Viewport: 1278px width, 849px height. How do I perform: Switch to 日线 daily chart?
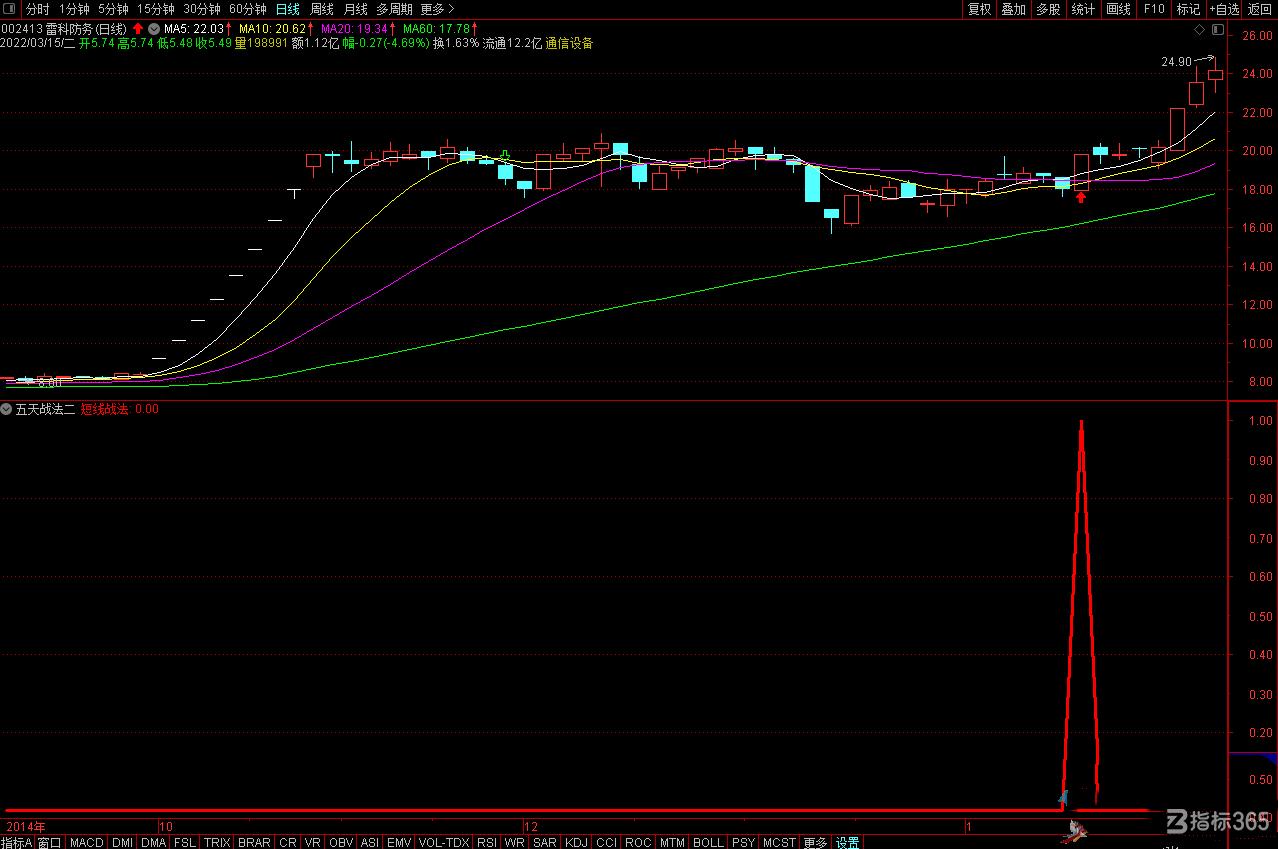(287, 9)
